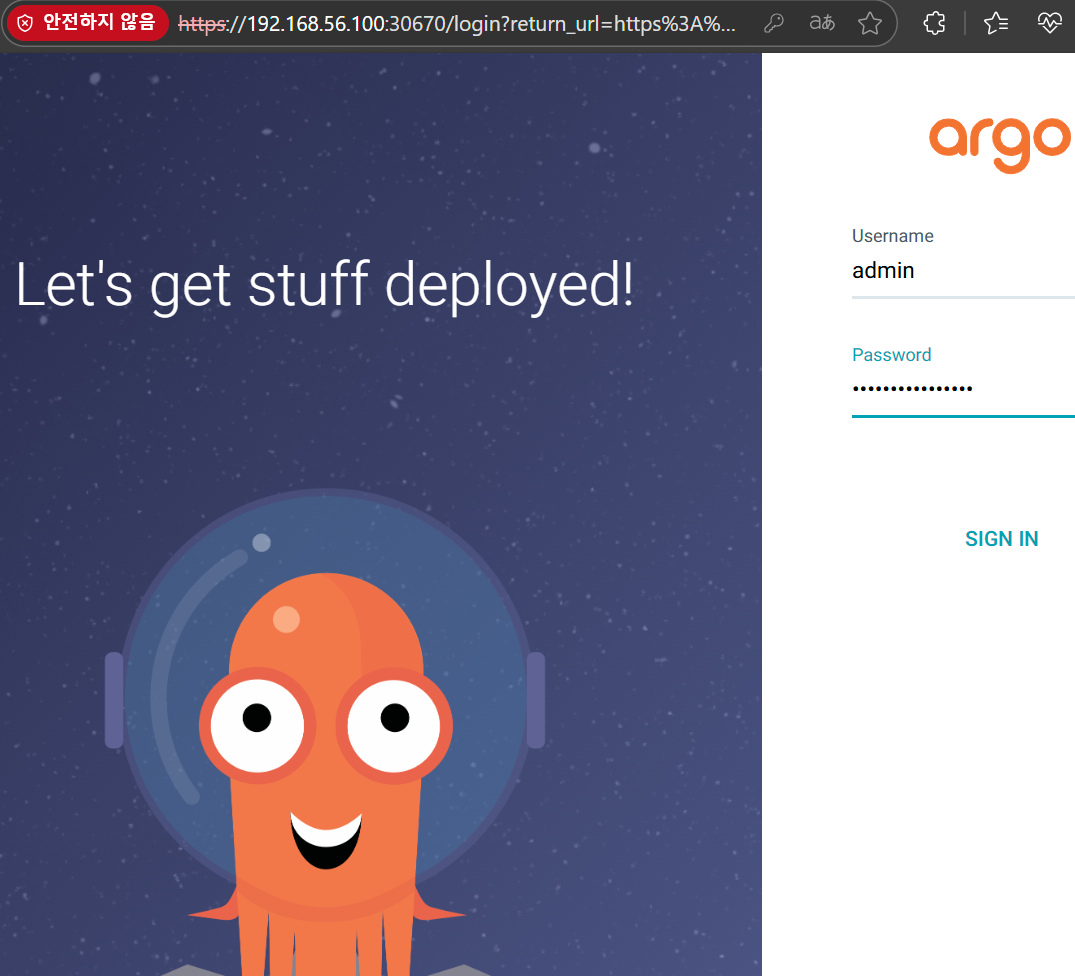The image size is (1075, 976).
Task: Add page to favorites with star icon
Action: tap(870, 24)
